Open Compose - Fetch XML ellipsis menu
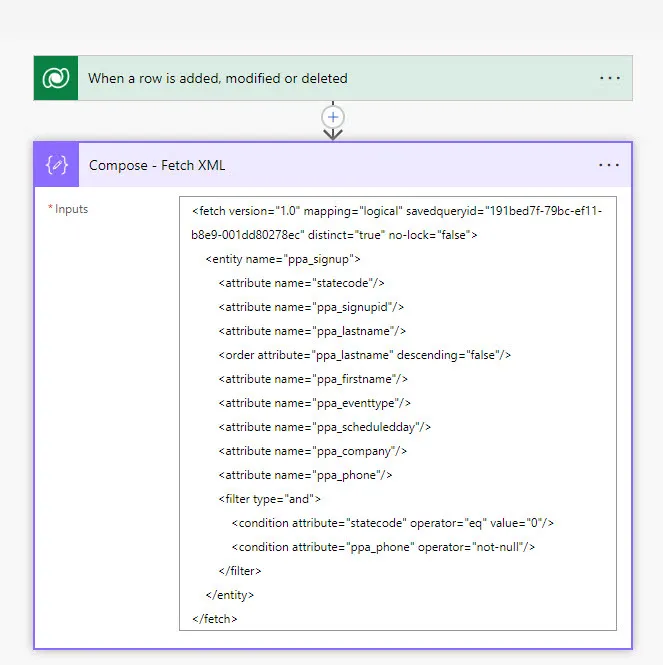The width and height of the screenshot is (663, 665). pos(609,165)
